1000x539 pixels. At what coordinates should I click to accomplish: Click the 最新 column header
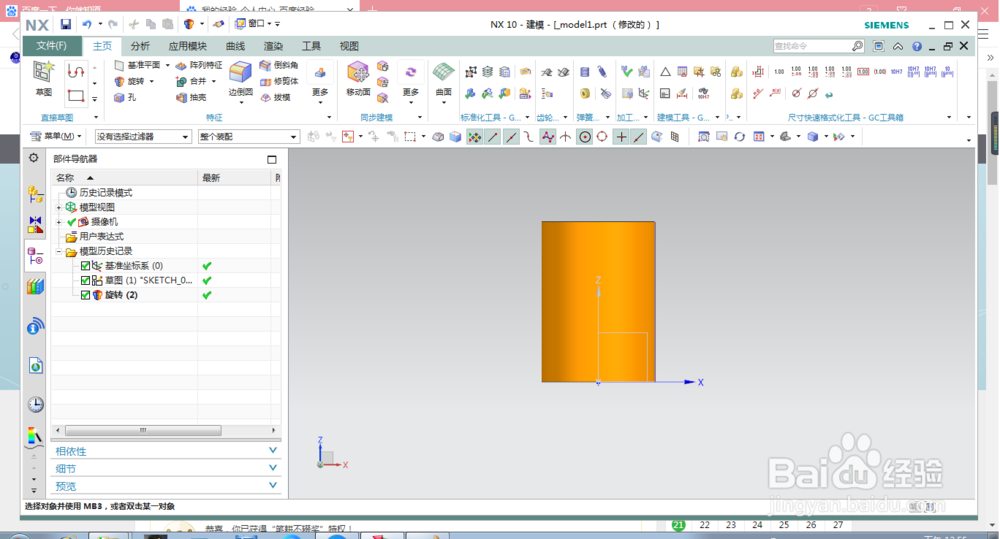coord(235,177)
